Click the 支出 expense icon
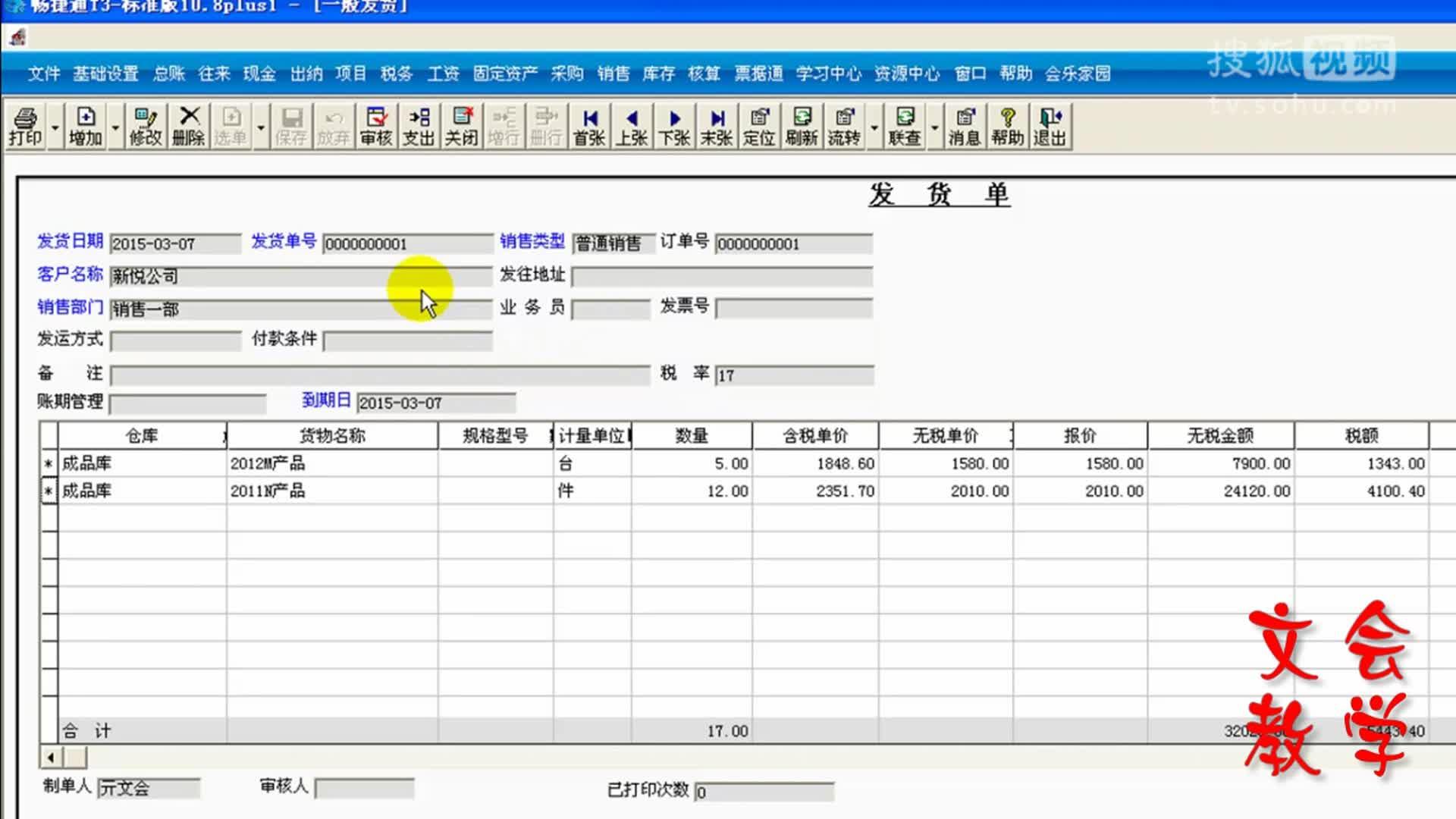The width and height of the screenshot is (1456, 819). [419, 127]
